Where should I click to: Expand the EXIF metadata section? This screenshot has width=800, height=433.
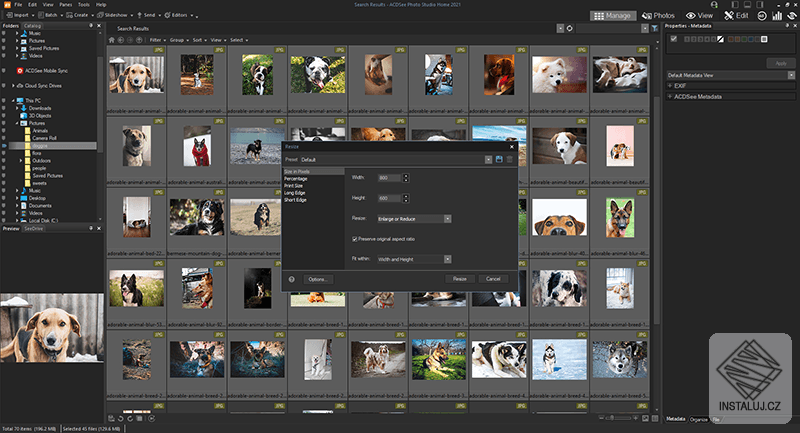tap(671, 86)
